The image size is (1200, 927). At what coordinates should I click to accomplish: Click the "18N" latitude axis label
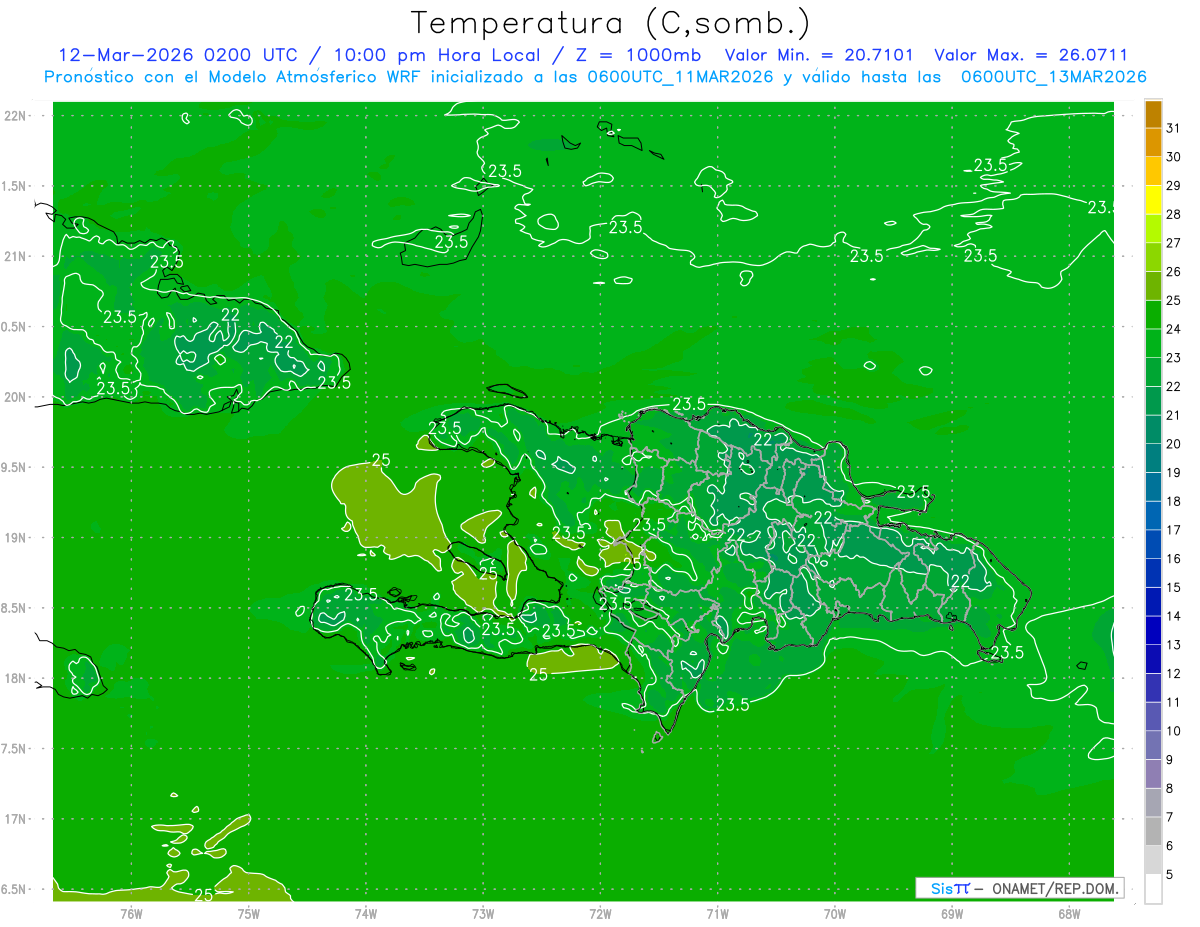[x=16, y=678]
